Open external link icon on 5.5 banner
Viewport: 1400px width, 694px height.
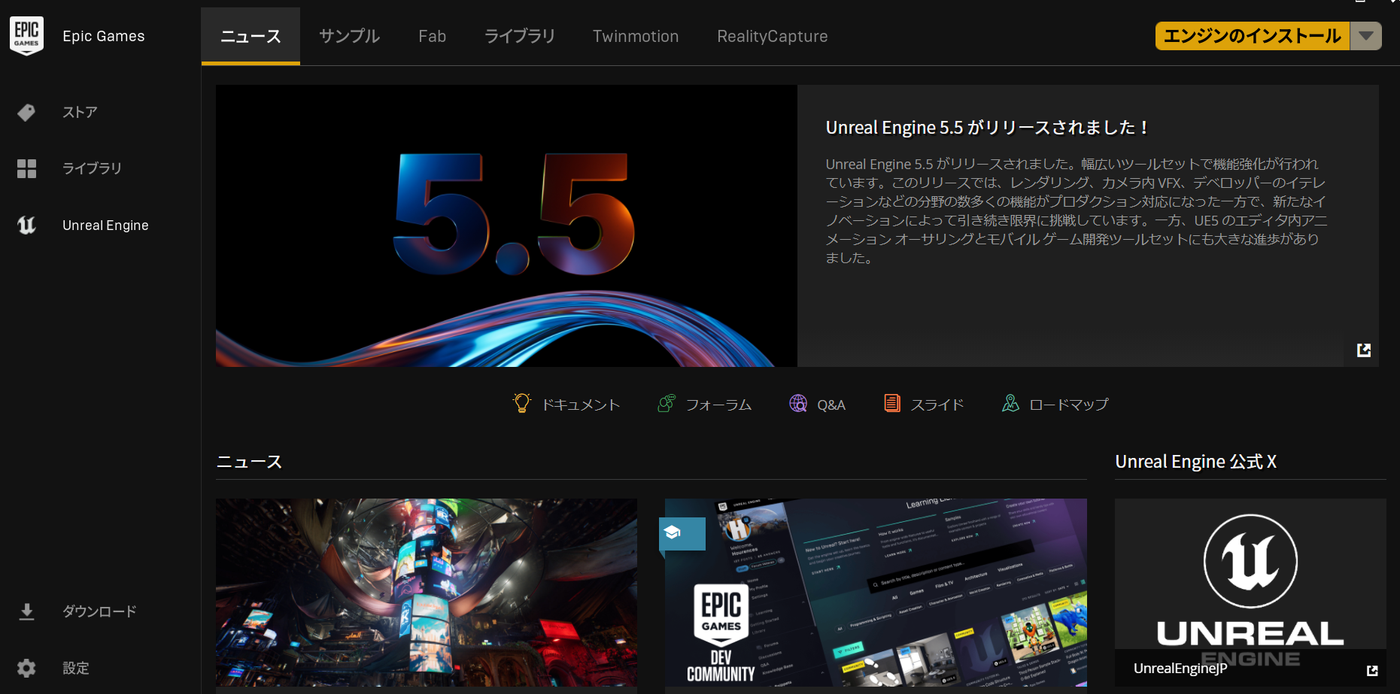click(x=1364, y=350)
